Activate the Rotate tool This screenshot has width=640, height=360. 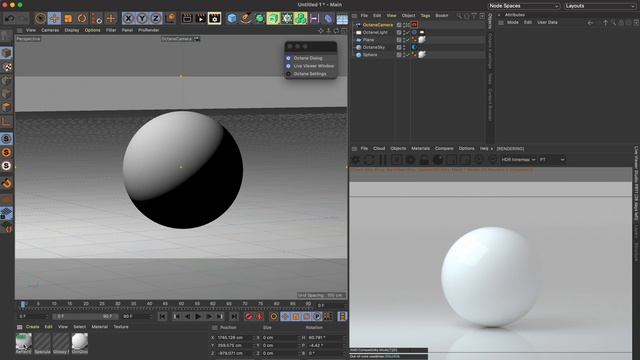tap(82, 18)
